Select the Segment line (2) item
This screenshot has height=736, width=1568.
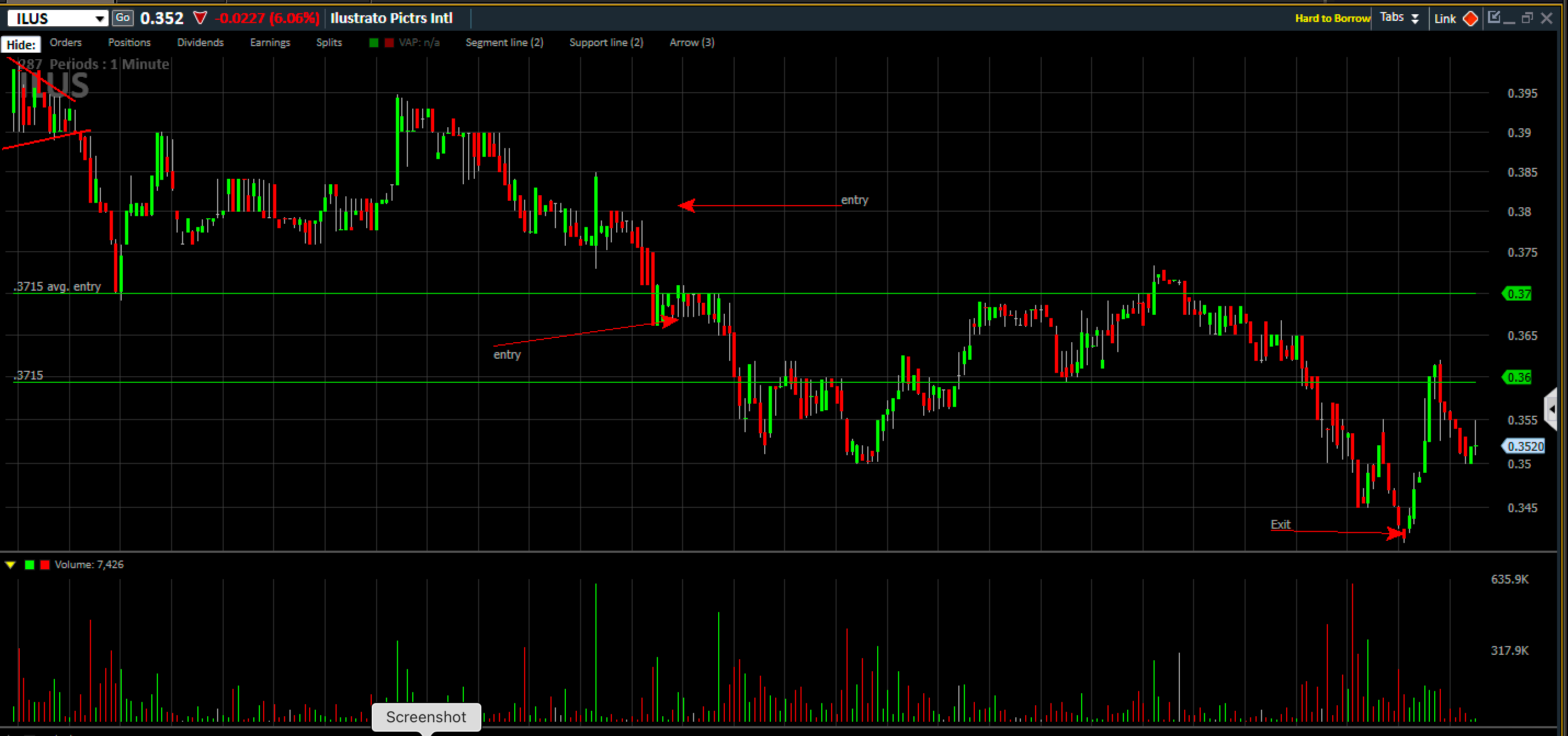point(504,43)
